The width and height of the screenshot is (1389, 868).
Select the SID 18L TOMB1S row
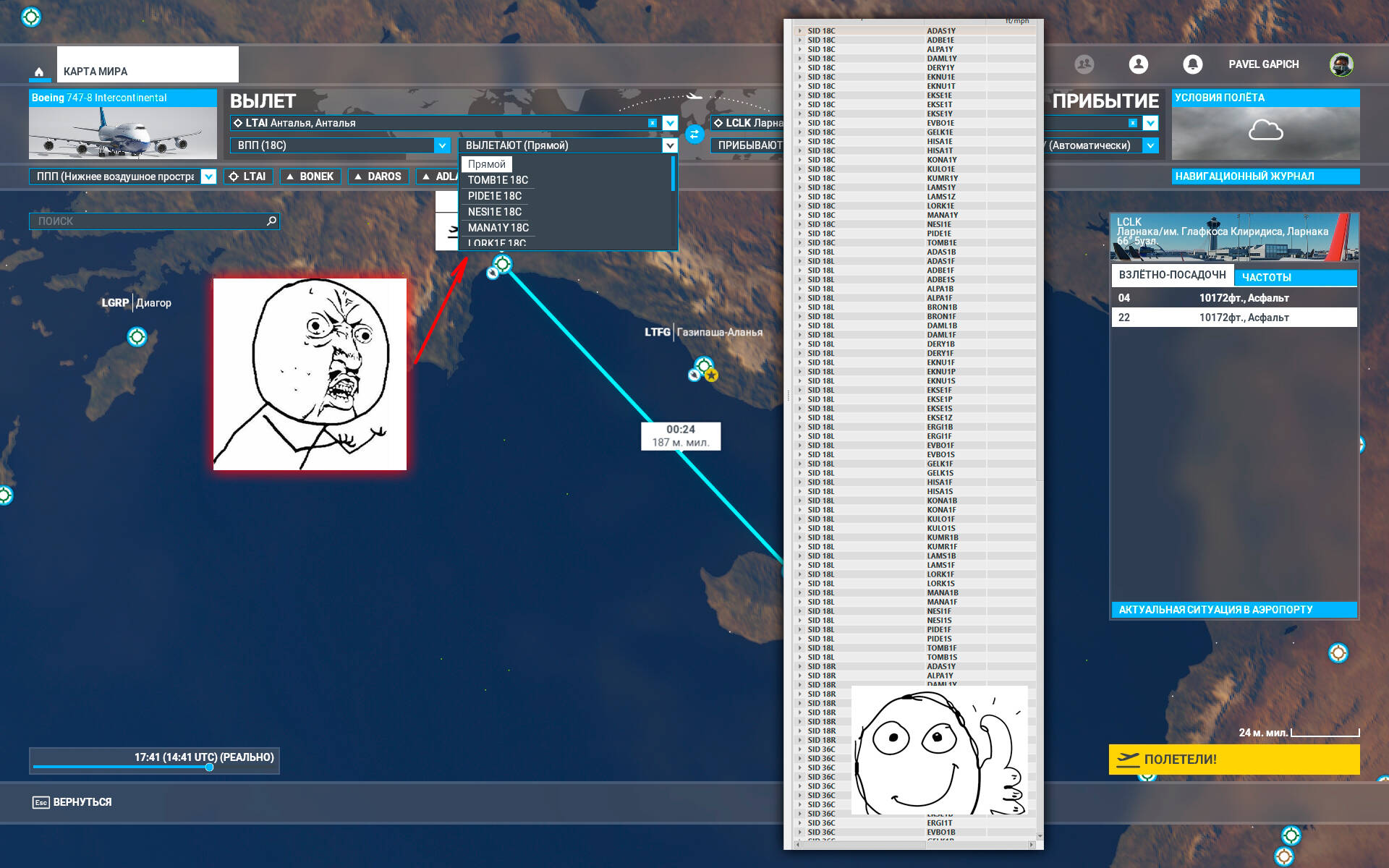(x=915, y=658)
